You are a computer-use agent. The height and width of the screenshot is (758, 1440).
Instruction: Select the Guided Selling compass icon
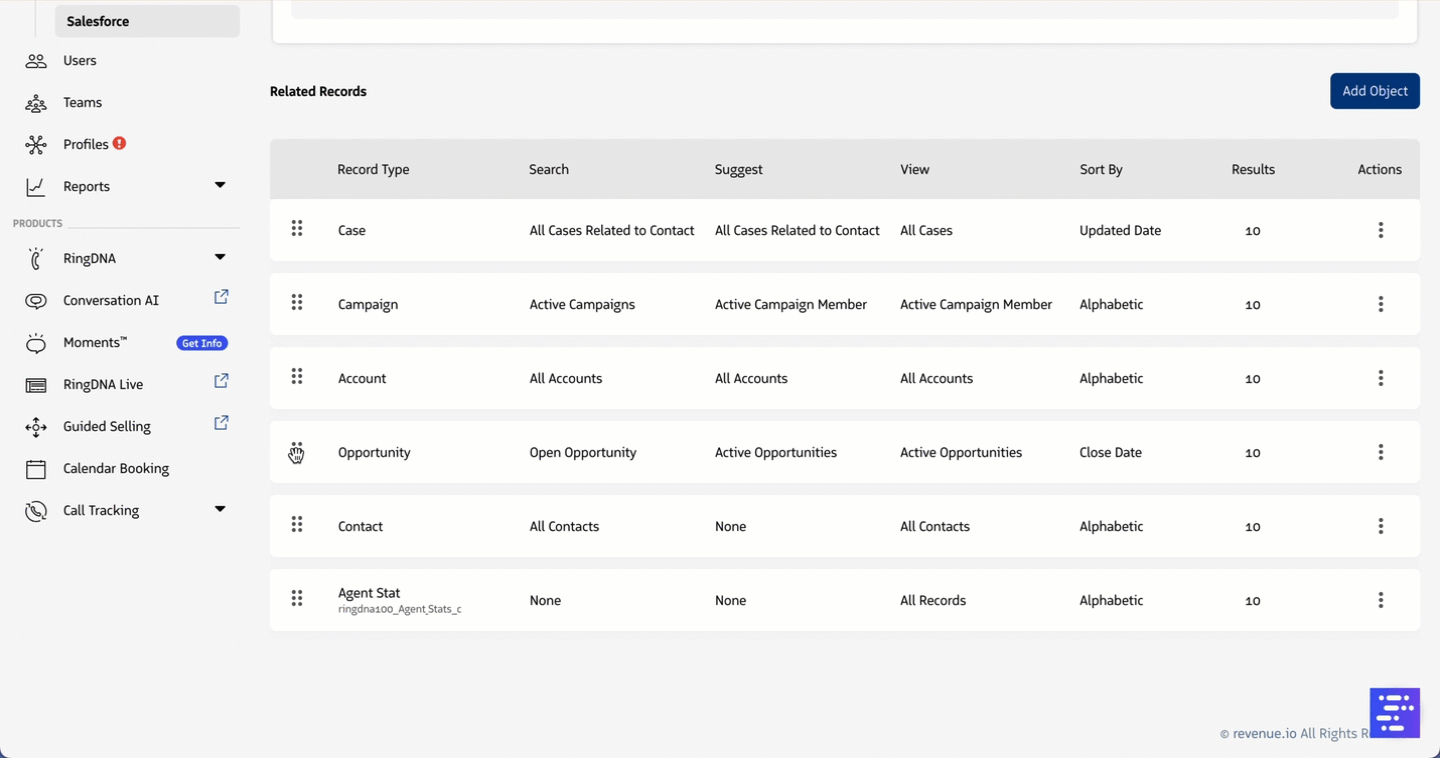coord(36,426)
